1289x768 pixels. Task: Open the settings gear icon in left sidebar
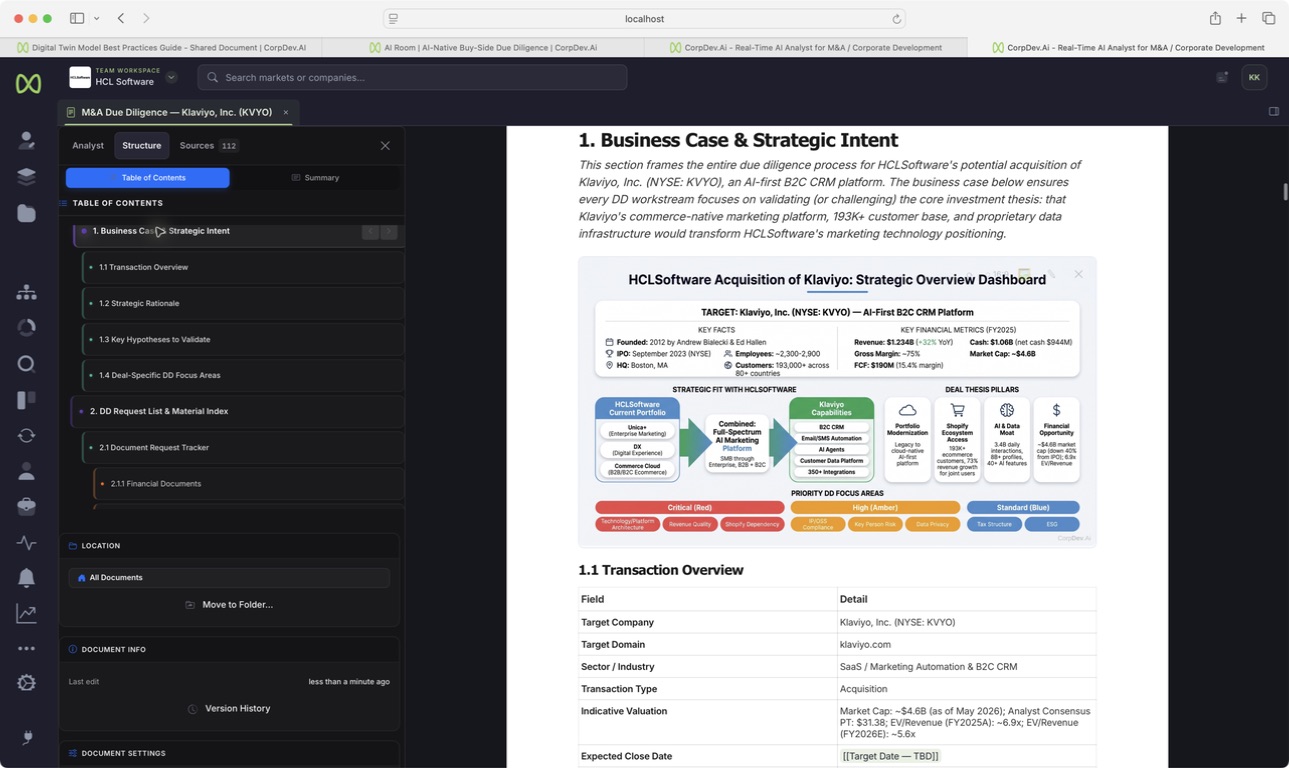(27, 683)
